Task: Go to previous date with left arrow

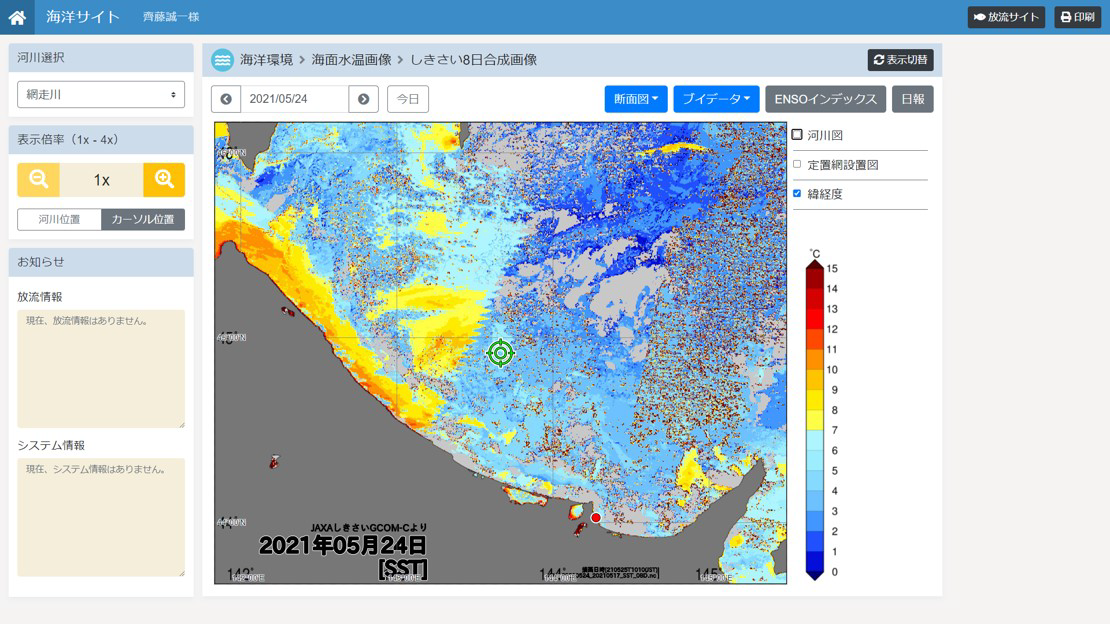Action: [226, 99]
